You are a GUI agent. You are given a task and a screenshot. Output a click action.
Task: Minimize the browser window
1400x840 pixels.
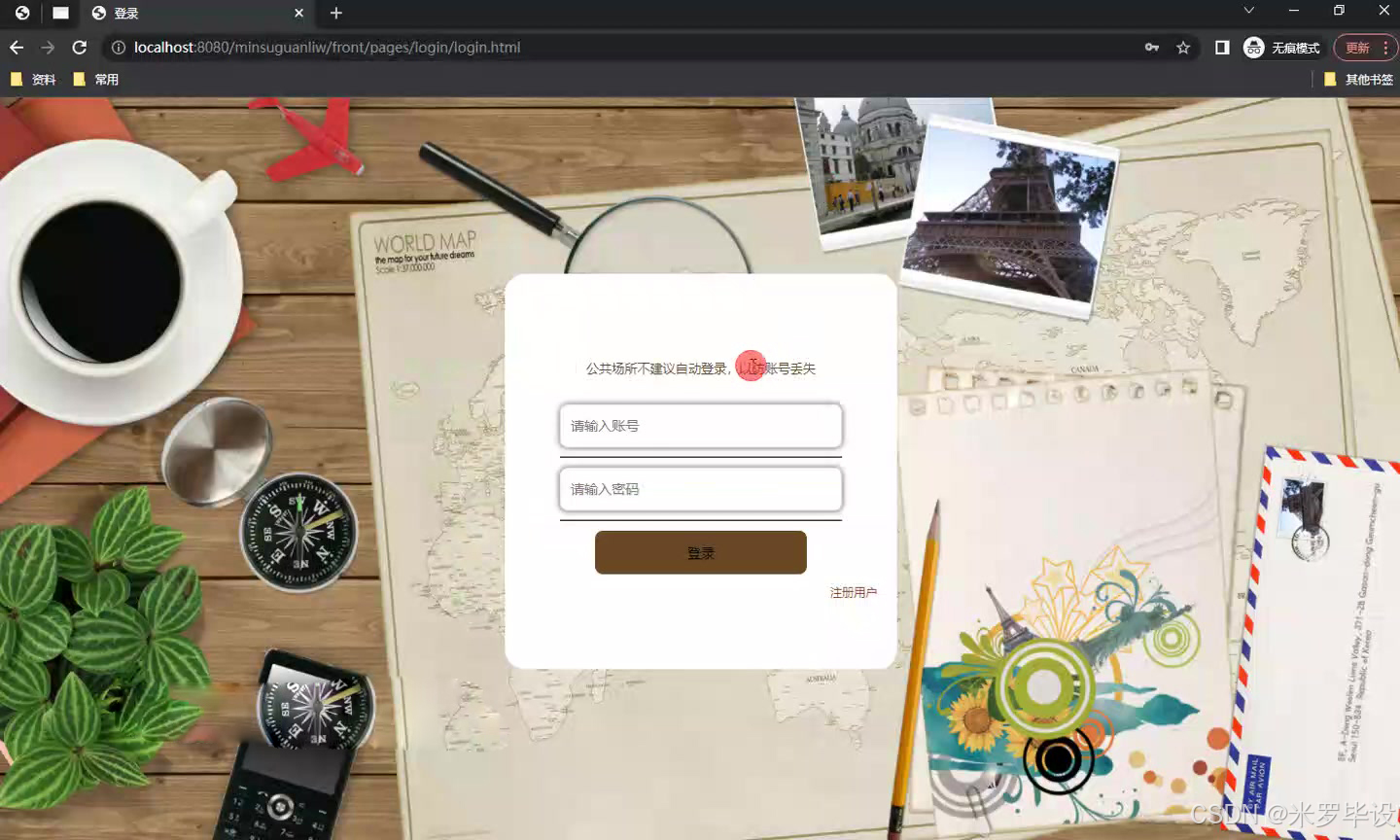pyautogui.click(x=1294, y=11)
